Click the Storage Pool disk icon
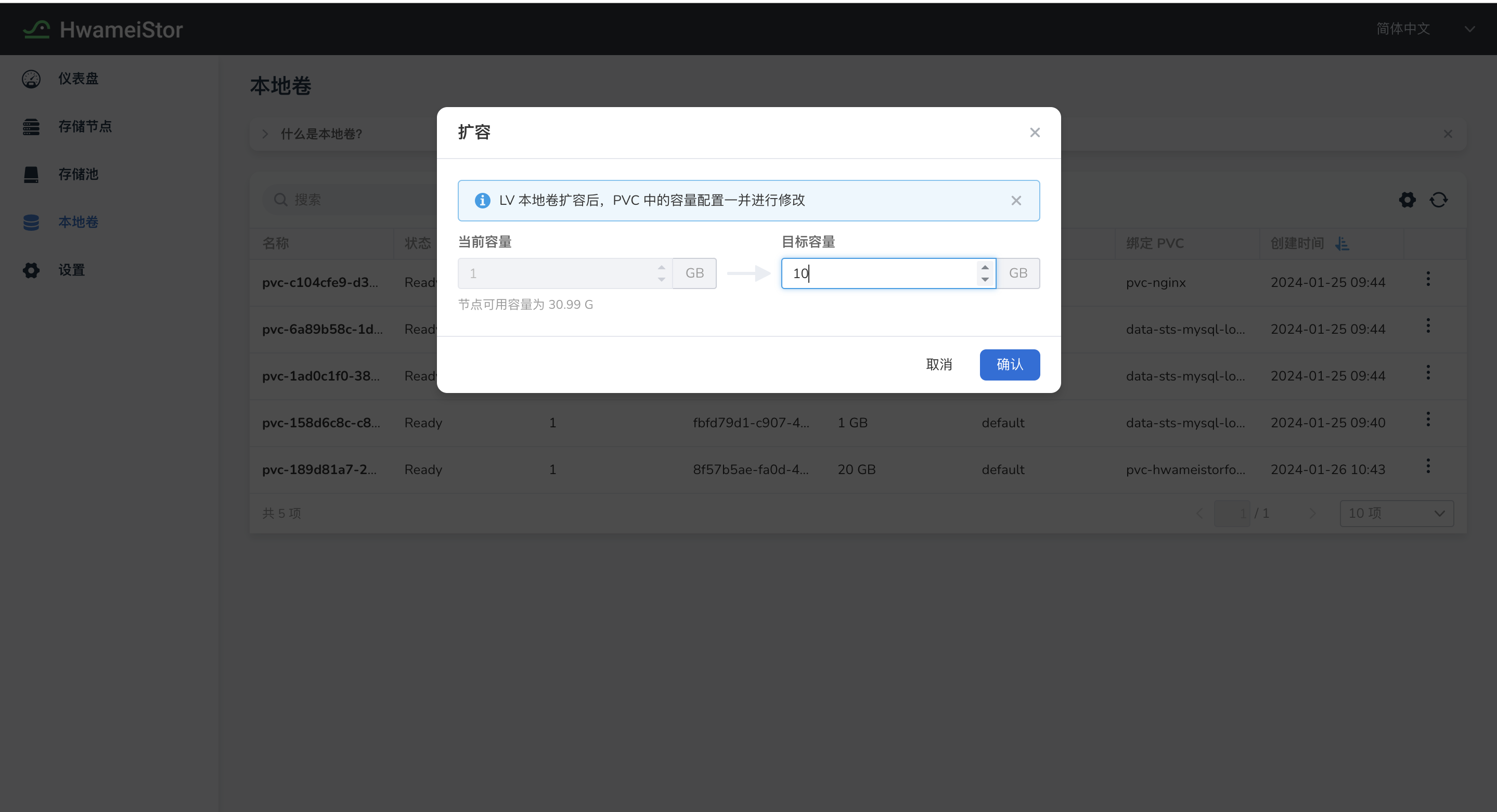The image size is (1497, 812). click(x=31, y=174)
